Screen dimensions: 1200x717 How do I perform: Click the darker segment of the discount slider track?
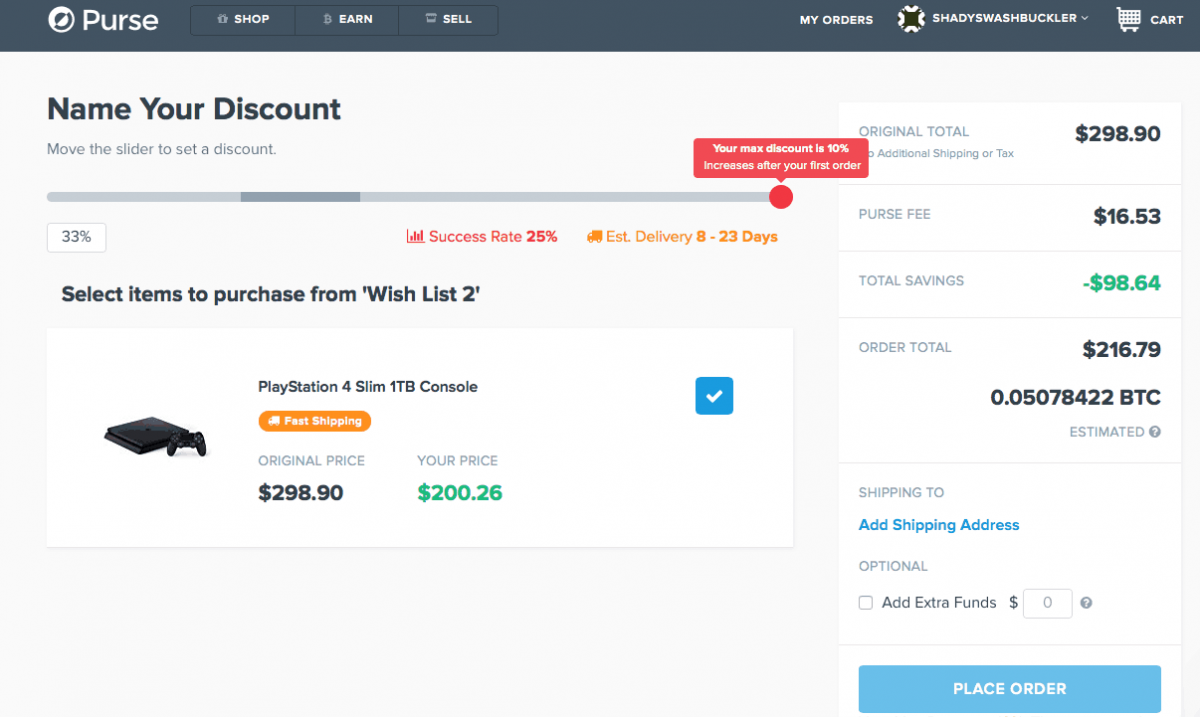coord(300,197)
